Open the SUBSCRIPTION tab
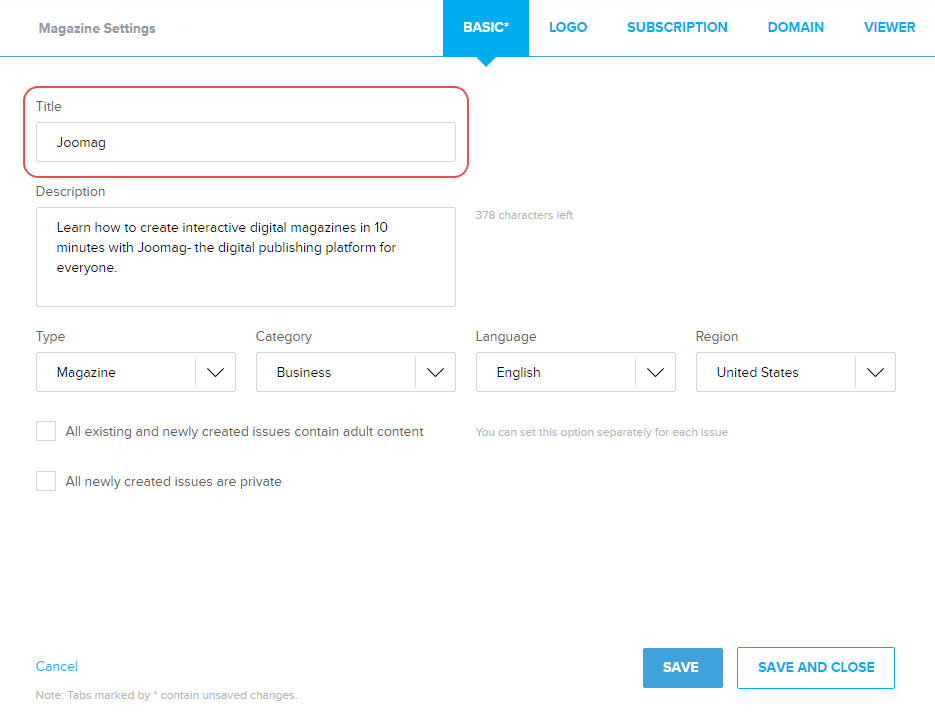Viewport: 935px width, 724px height. click(x=677, y=27)
